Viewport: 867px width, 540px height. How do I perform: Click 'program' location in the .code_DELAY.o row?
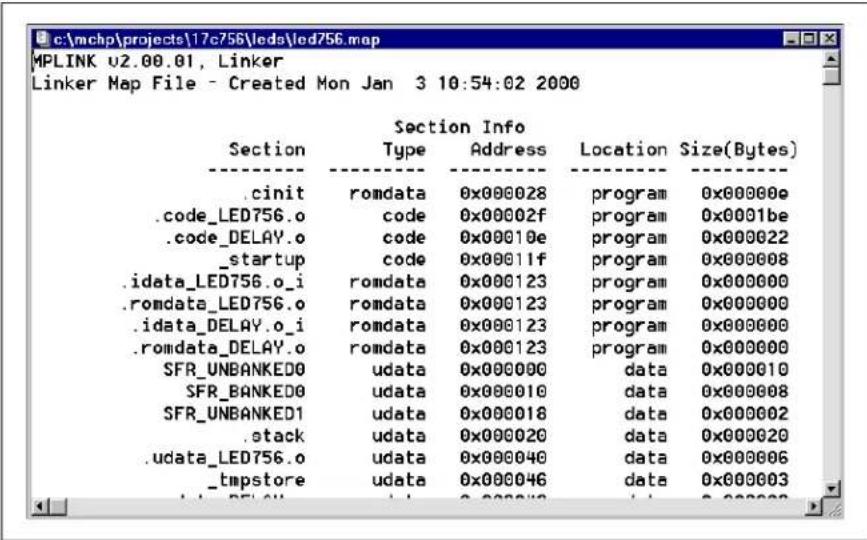point(629,239)
